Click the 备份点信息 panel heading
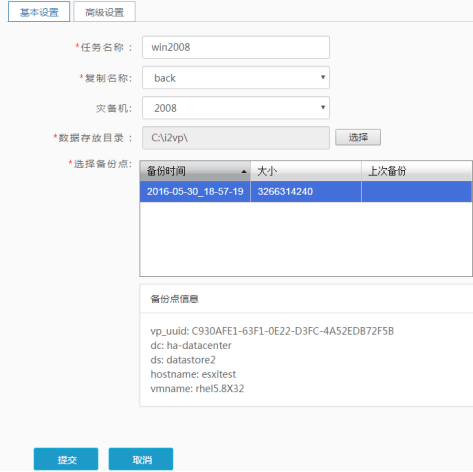The width and height of the screenshot is (473, 472). [x=174, y=299]
